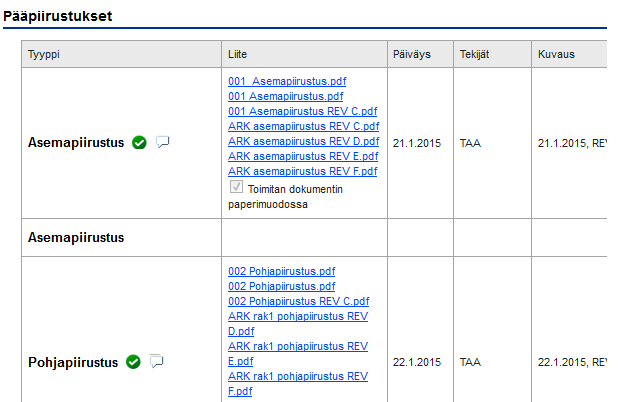
Task: Open 'ARK asemapiirustus REV F.pdf'
Action: coord(303,171)
